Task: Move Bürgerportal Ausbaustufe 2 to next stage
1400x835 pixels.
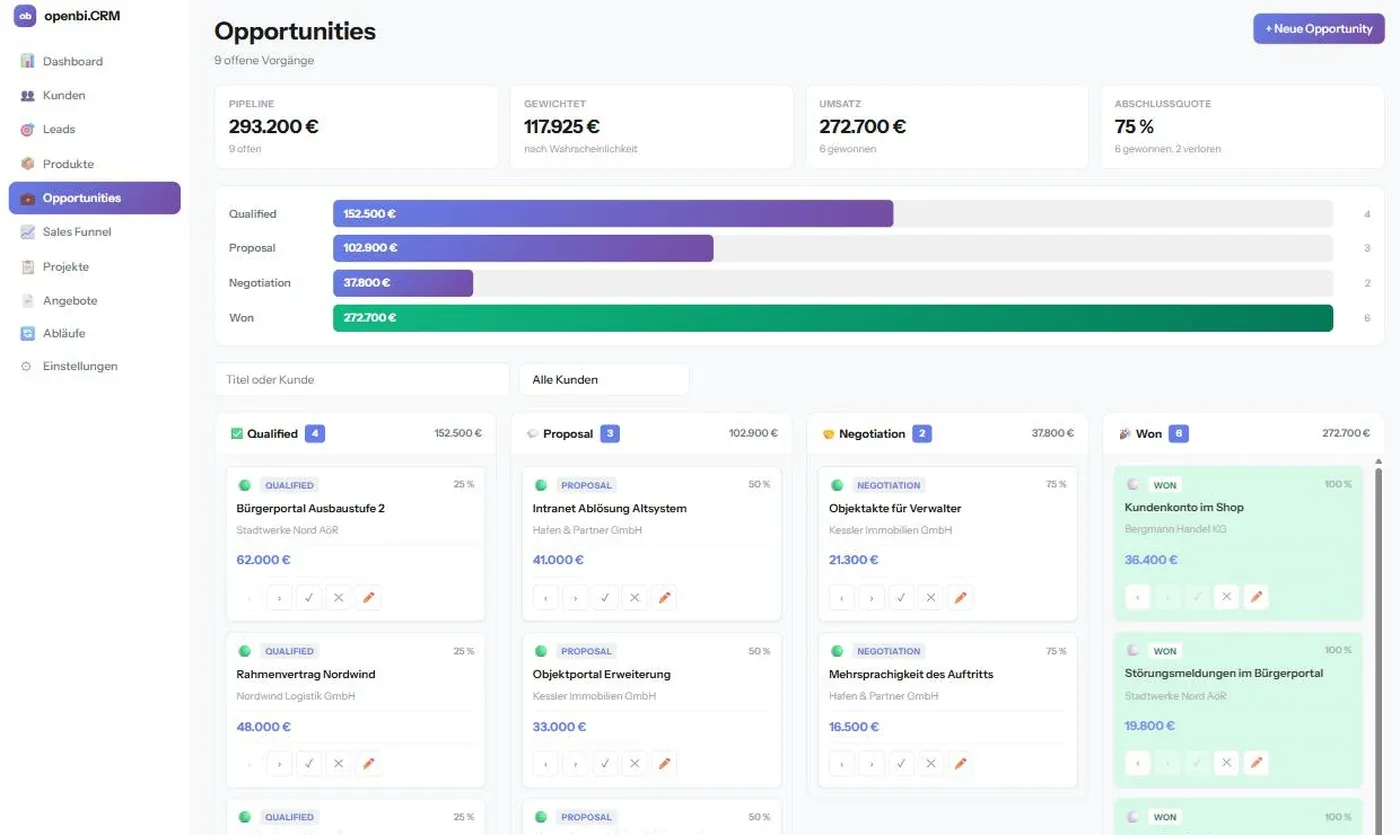Action: pos(279,597)
